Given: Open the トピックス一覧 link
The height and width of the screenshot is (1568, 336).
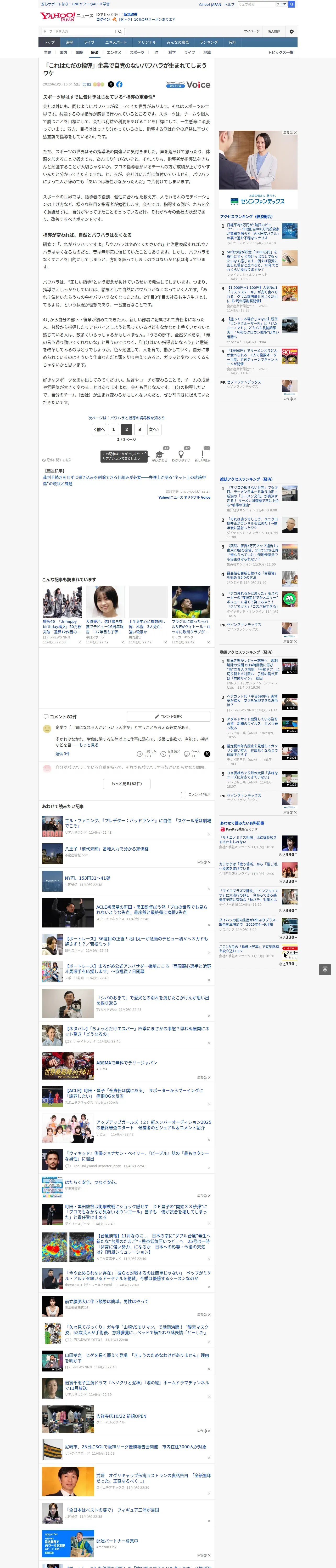Looking at the screenshot, I should 281,53.
